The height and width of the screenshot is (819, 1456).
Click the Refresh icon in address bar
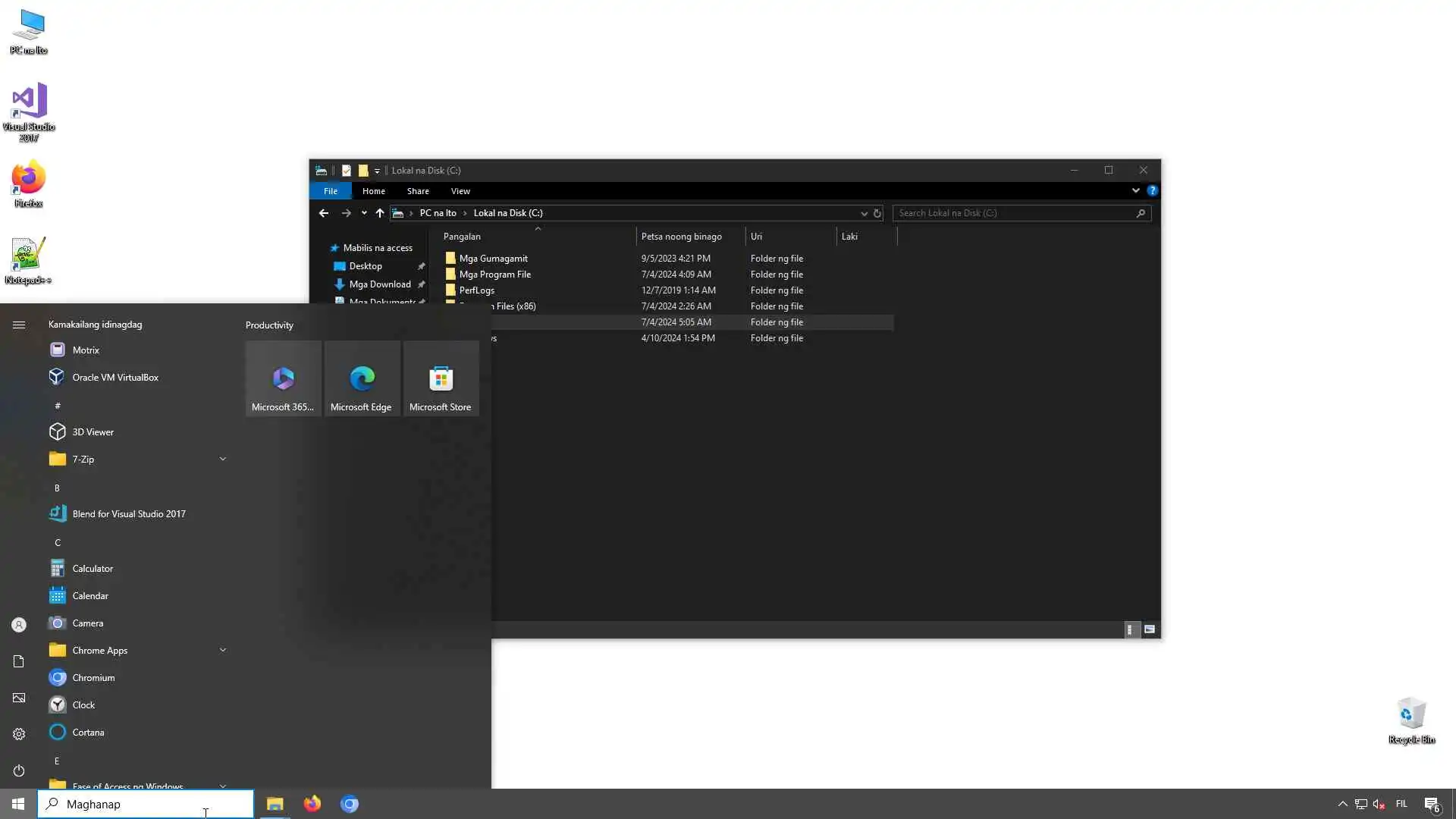click(877, 214)
